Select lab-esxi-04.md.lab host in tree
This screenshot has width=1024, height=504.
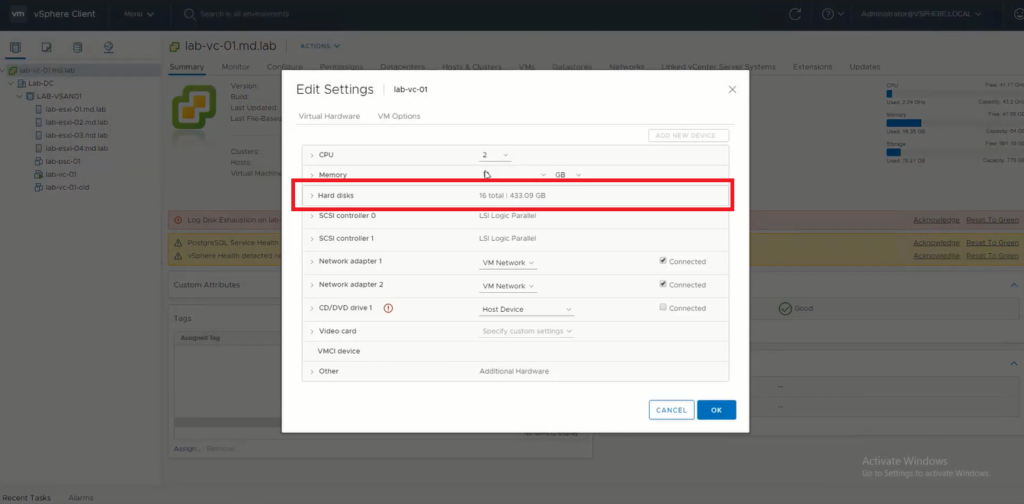76,148
